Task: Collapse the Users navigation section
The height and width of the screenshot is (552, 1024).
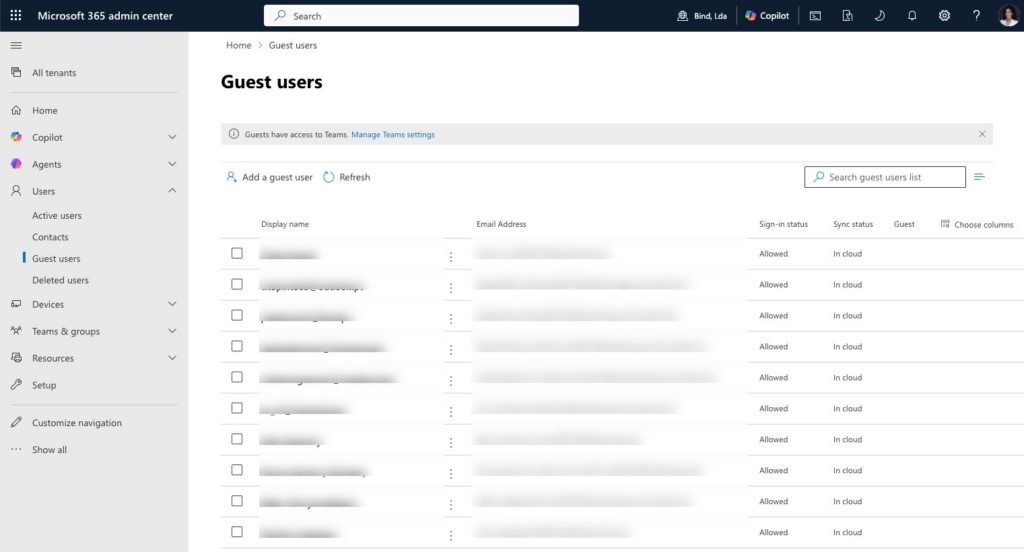Action: (x=172, y=191)
